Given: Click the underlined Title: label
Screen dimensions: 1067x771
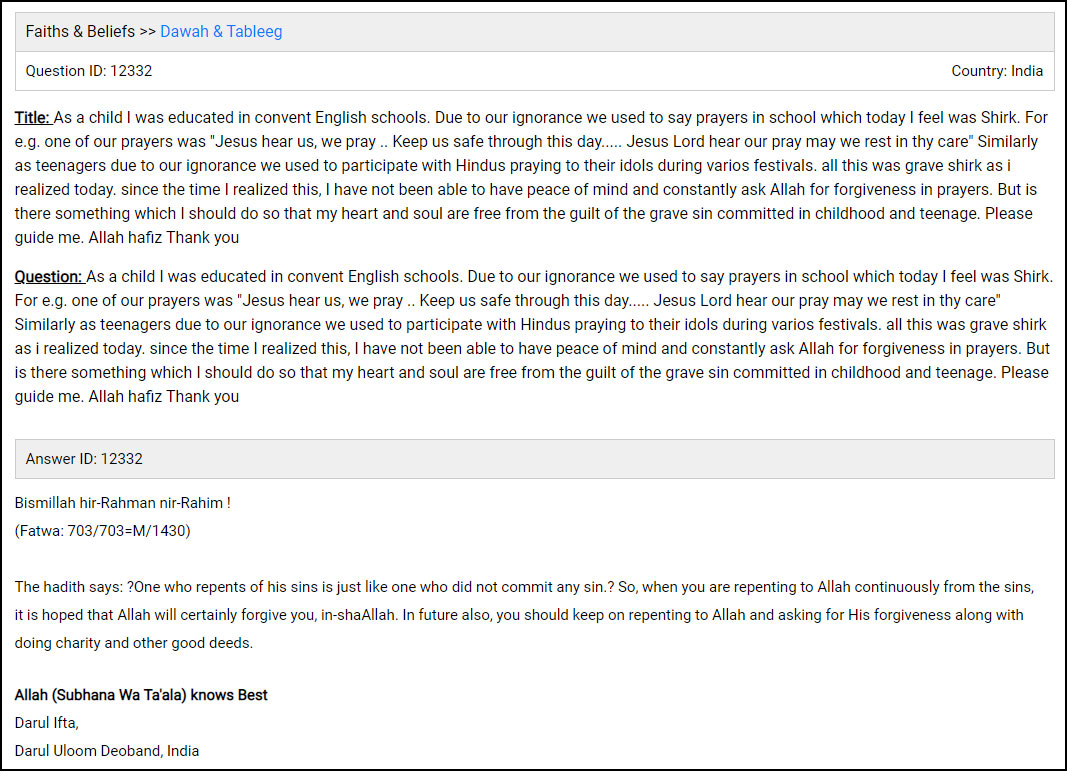Looking at the screenshot, I should 33,118.
